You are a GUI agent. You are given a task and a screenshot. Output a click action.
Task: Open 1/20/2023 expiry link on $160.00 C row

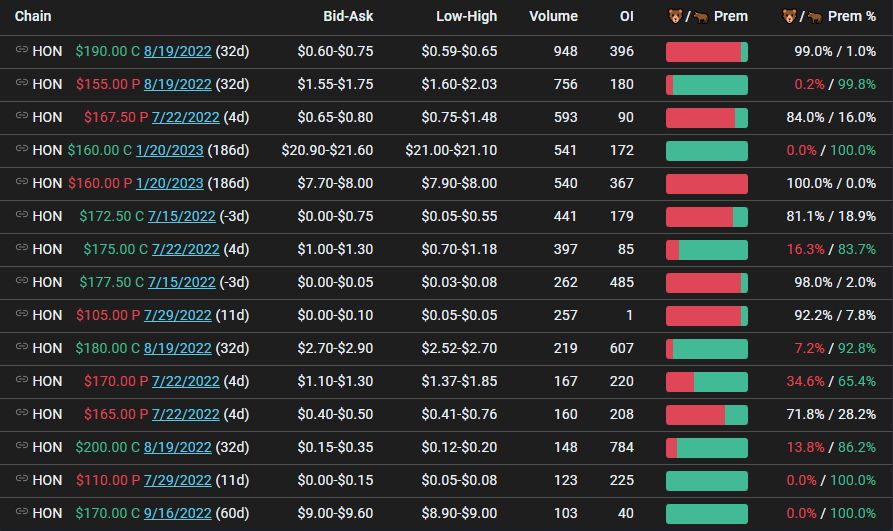(170, 150)
